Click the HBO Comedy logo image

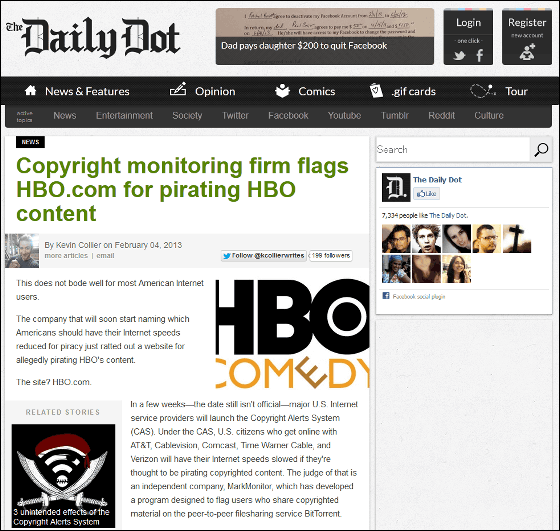pos(292,334)
